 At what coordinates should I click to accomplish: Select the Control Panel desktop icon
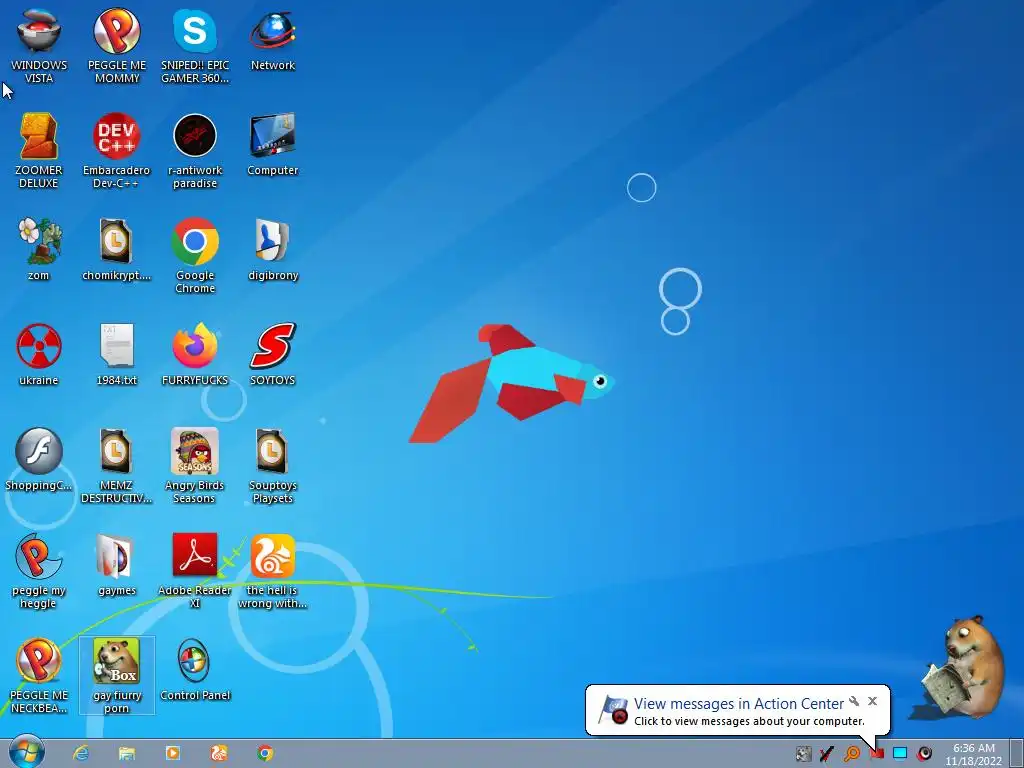click(195, 670)
